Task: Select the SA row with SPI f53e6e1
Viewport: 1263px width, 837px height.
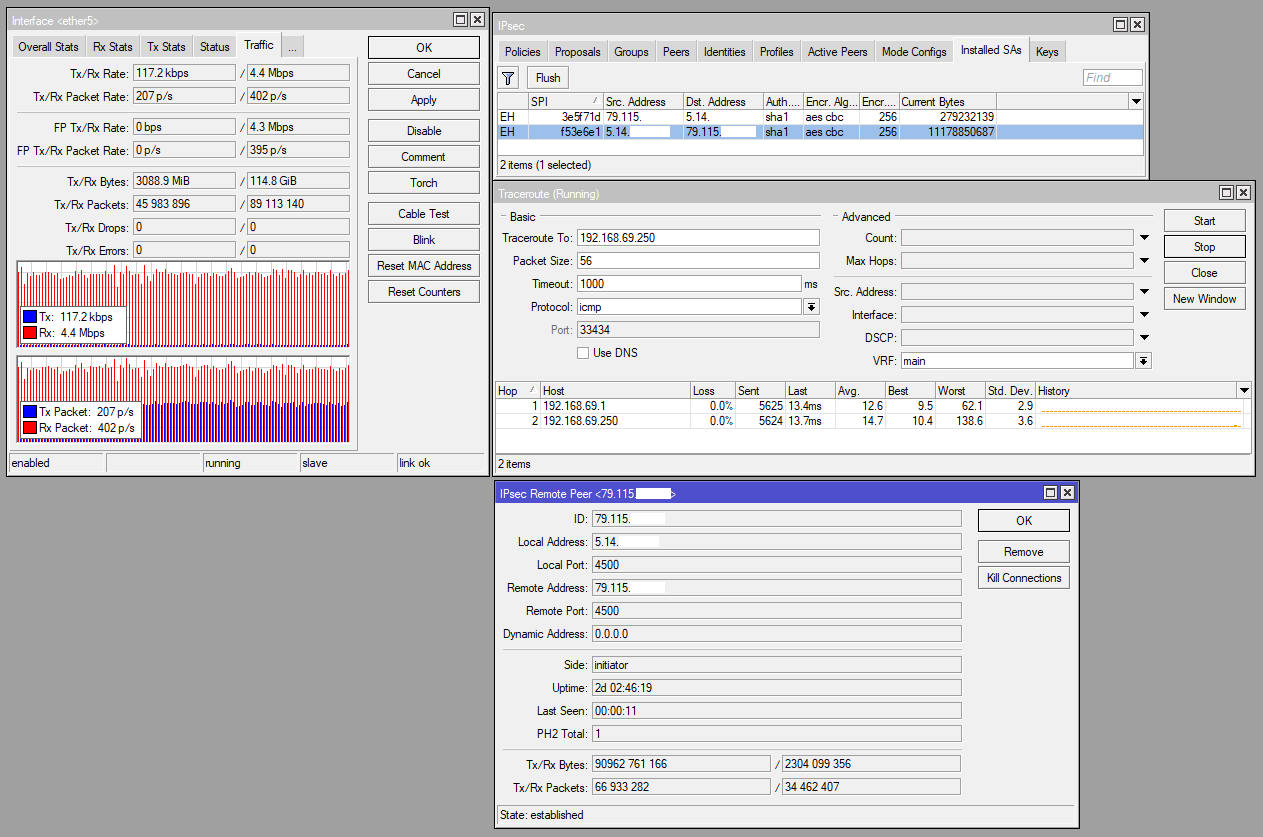Action: (820, 132)
